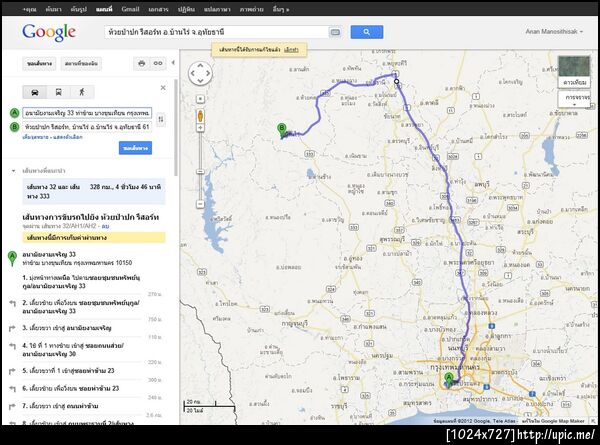Open ปฏิทิน (Calendar) in the top bar
Screen dimensions: 600x445
[x=186, y=9]
